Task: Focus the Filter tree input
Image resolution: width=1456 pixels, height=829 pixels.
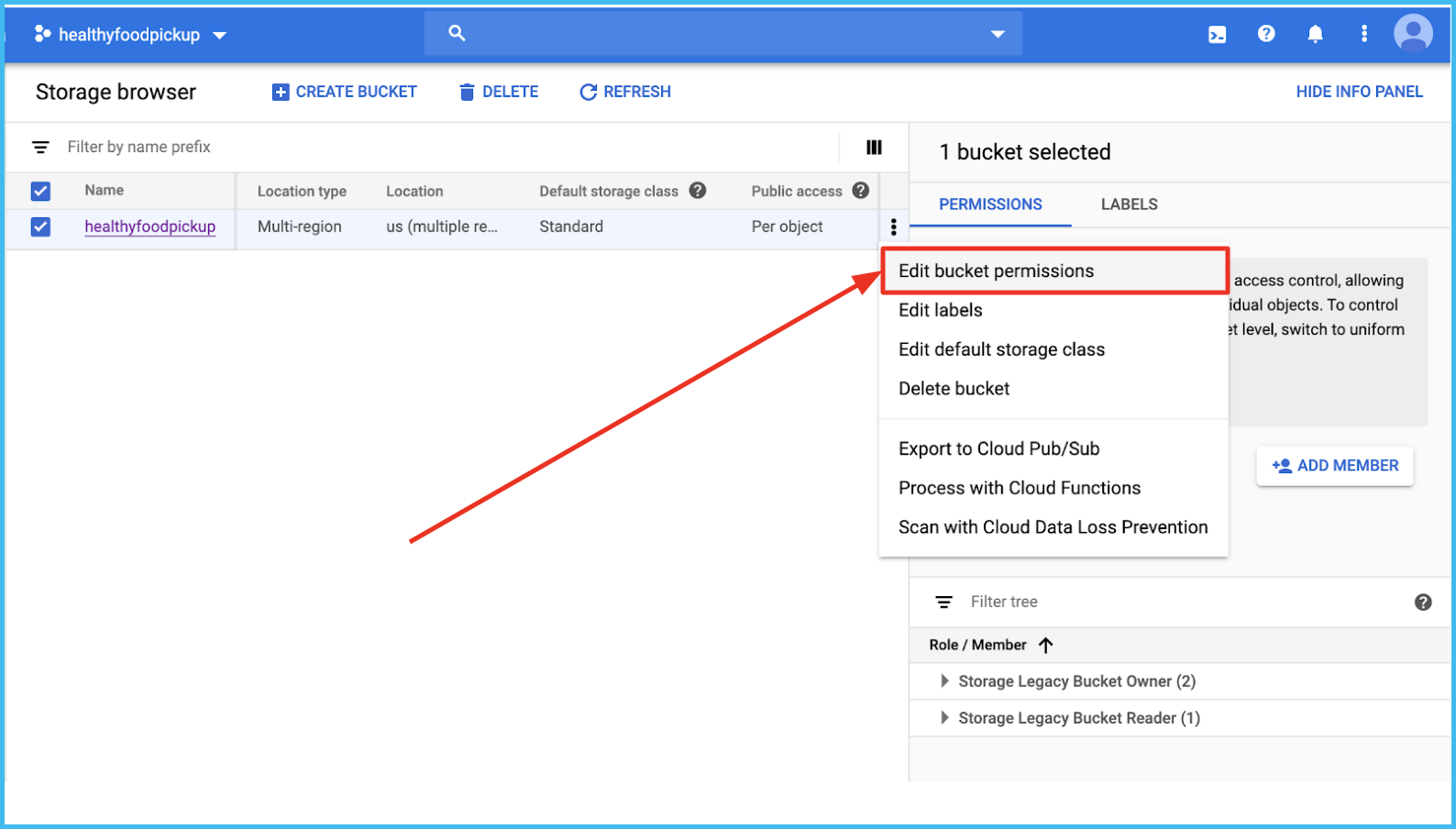Action: click(1187, 602)
